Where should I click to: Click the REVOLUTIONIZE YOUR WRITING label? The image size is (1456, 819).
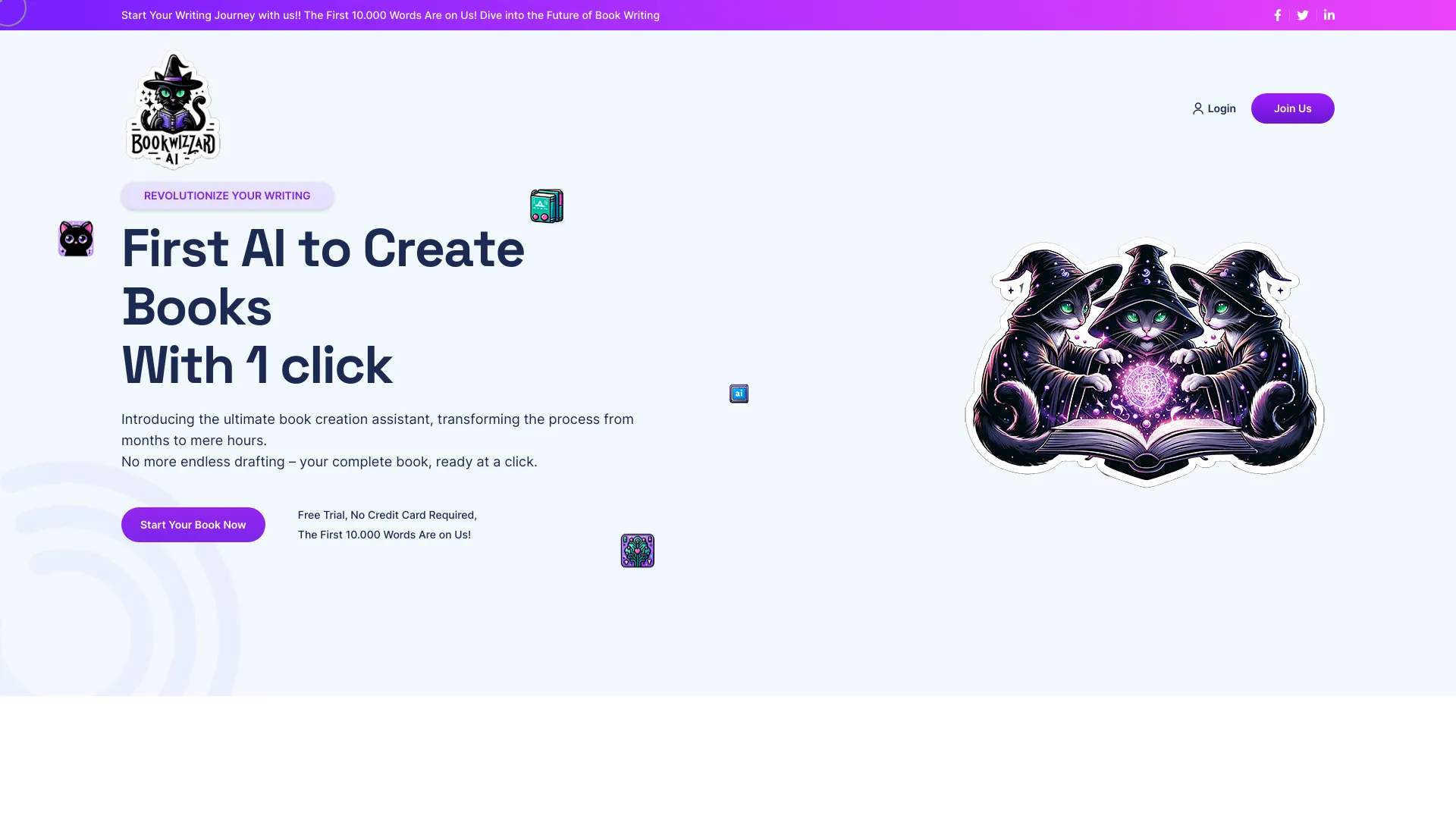click(x=227, y=195)
